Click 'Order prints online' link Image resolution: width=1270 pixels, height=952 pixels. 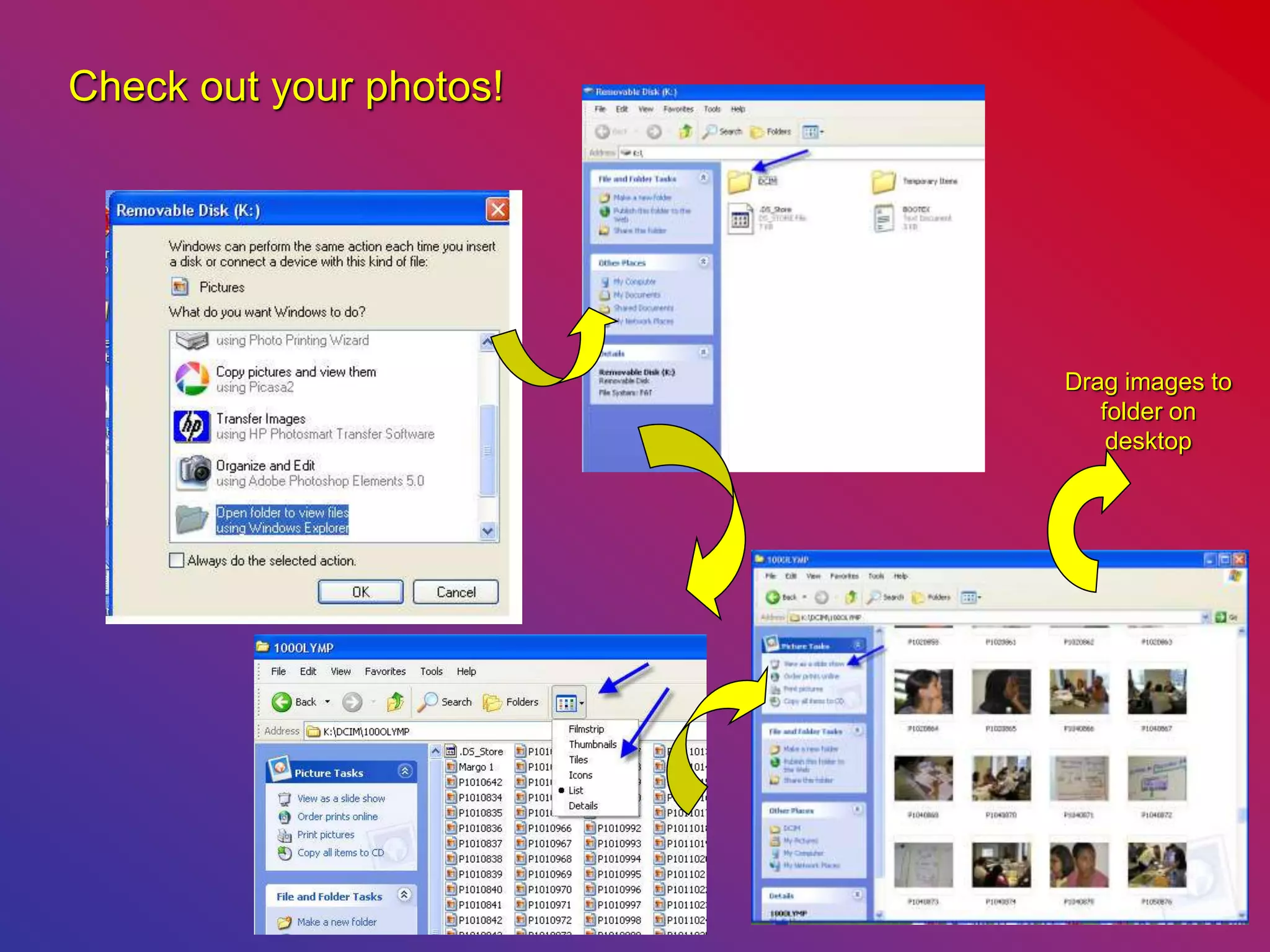[x=337, y=816]
